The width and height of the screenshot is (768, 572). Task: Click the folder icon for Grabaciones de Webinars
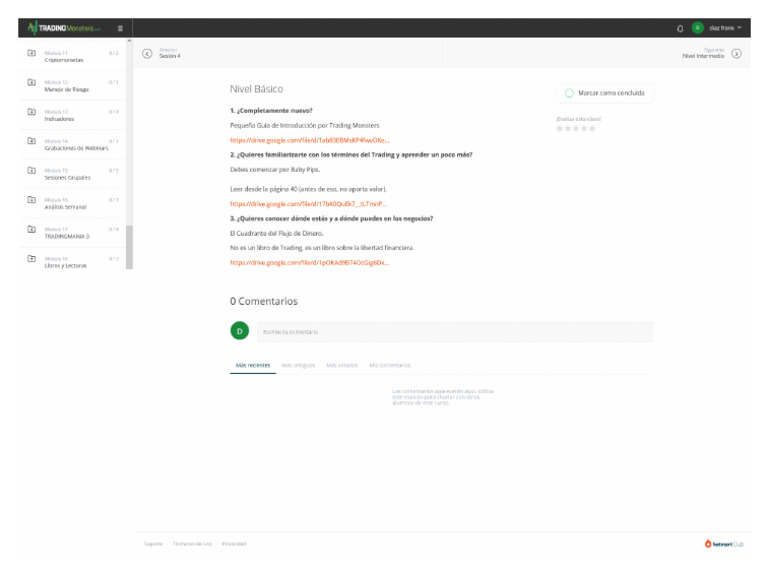[31, 141]
